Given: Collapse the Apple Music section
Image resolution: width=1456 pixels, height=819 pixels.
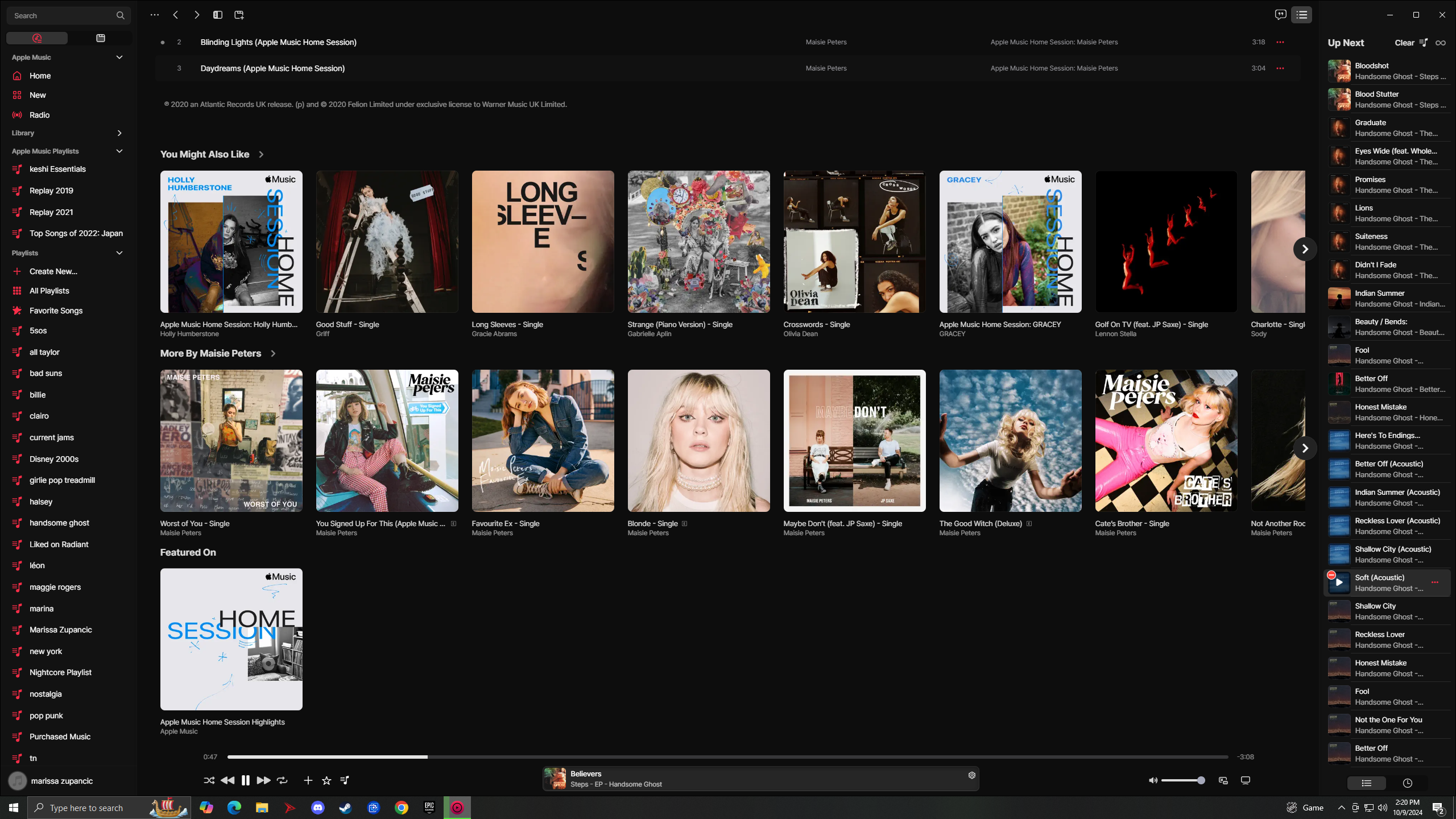Looking at the screenshot, I should (x=119, y=57).
